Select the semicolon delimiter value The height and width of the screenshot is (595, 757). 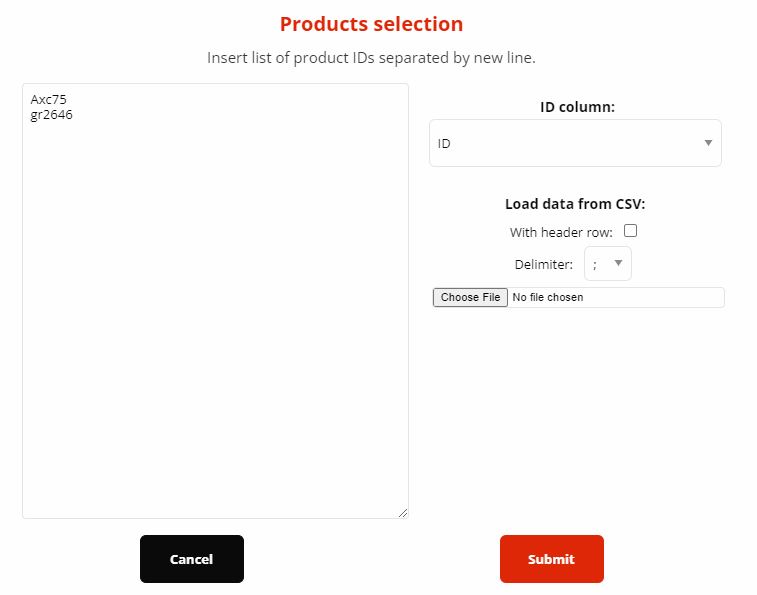tap(595, 265)
